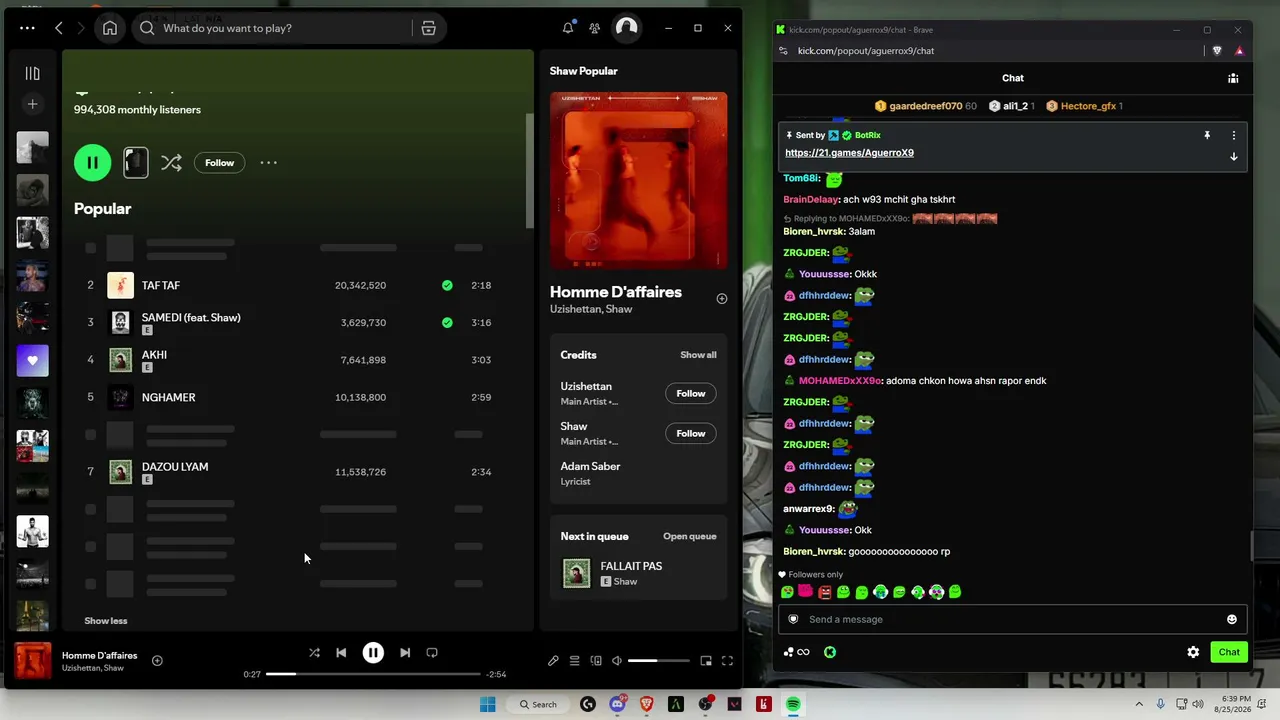Show all credits for the song

point(698,355)
